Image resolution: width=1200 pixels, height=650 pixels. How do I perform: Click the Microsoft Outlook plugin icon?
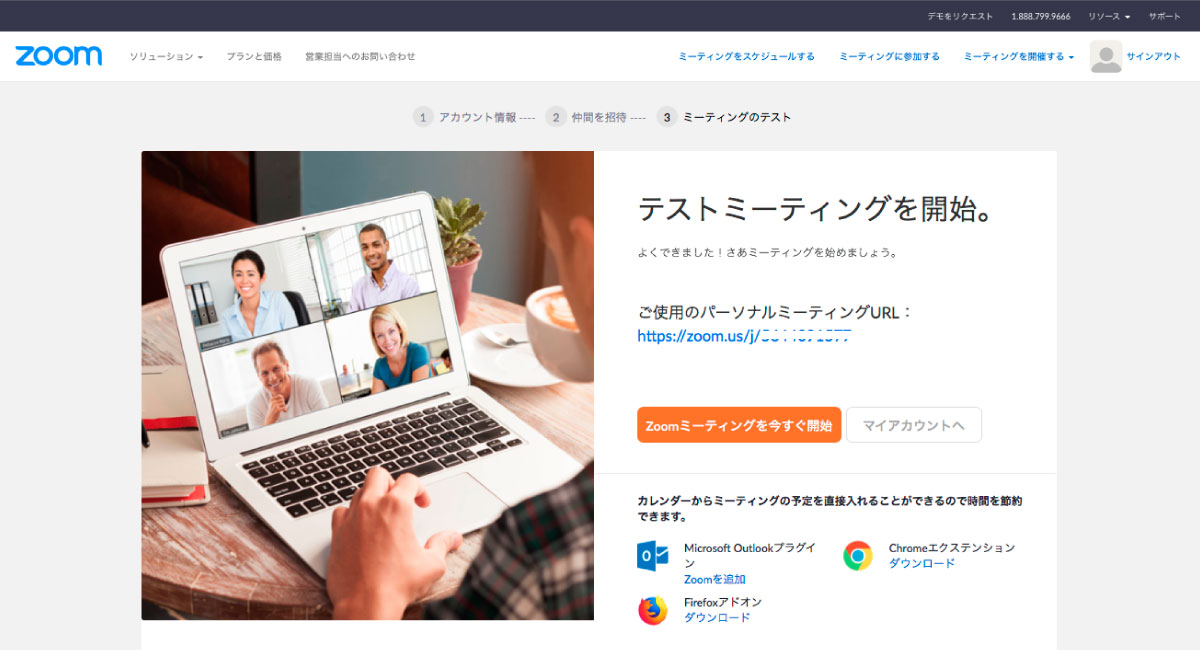pyautogui.click(x=653, y=555)
